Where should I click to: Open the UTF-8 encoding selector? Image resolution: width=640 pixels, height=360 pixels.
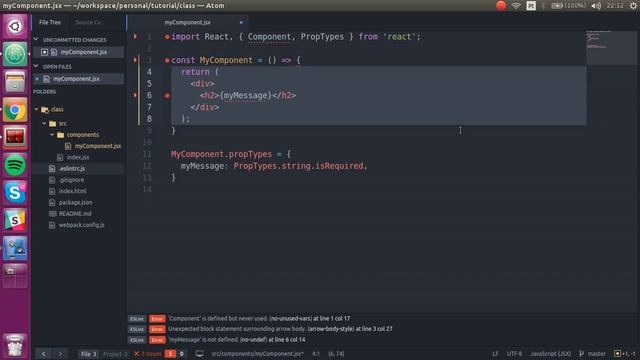[514, 353]
